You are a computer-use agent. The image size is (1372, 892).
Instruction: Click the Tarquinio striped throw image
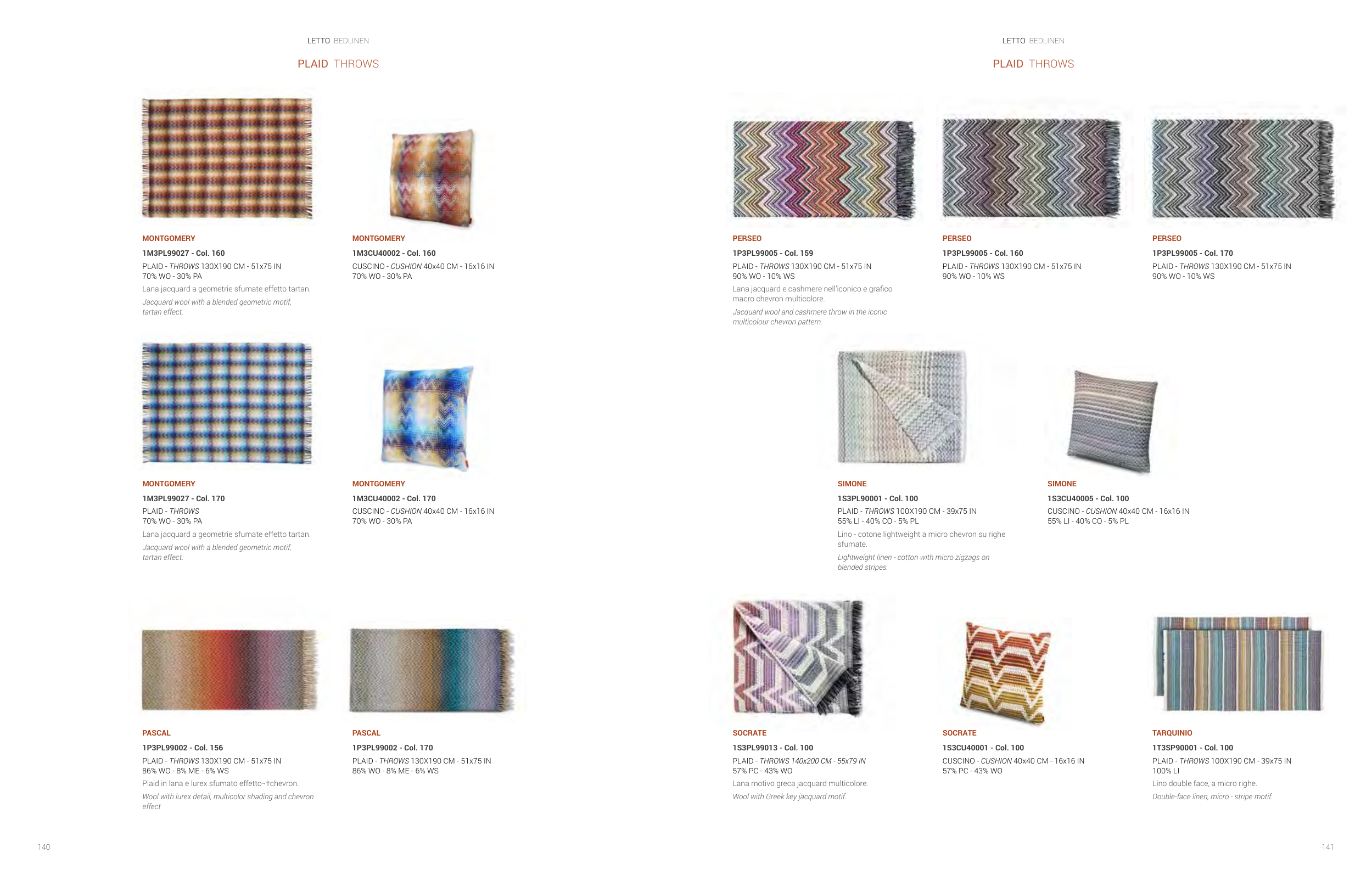point(1238,663)
